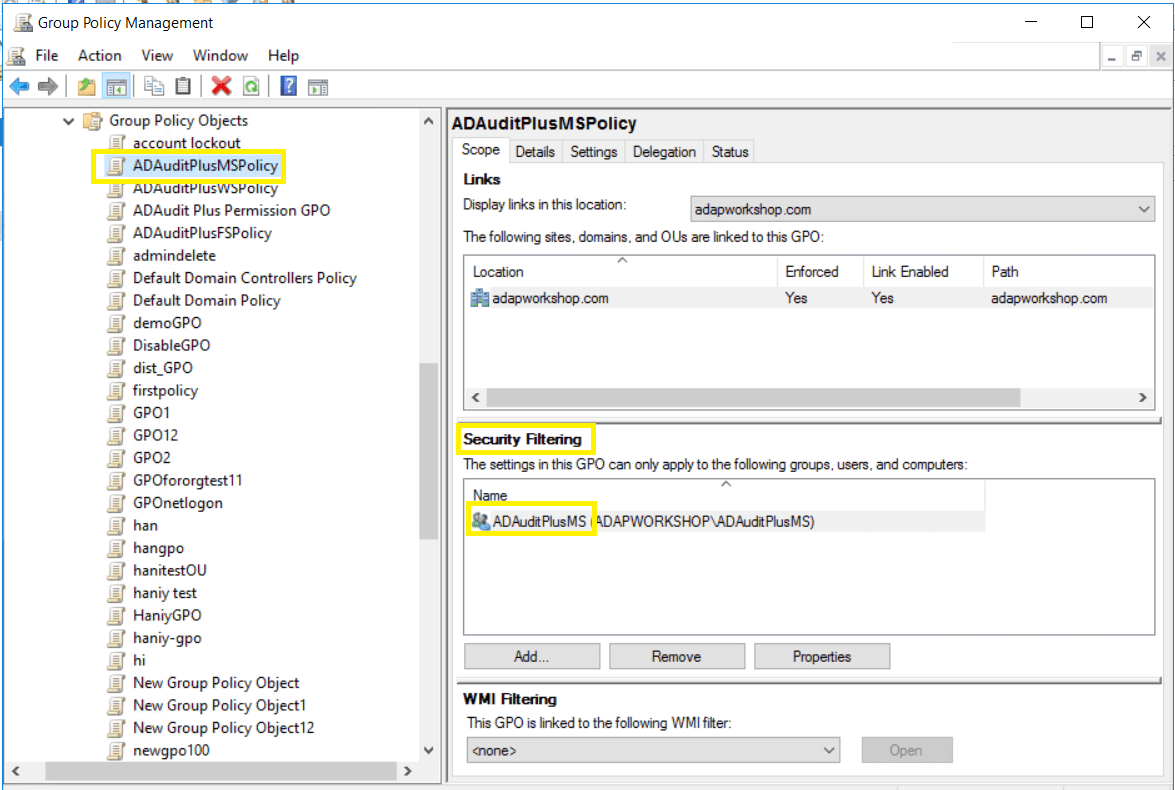Select ADAuditPlusFSPolicy in the tree
This screenshot has width=1175, height=790.
[202, 233]
